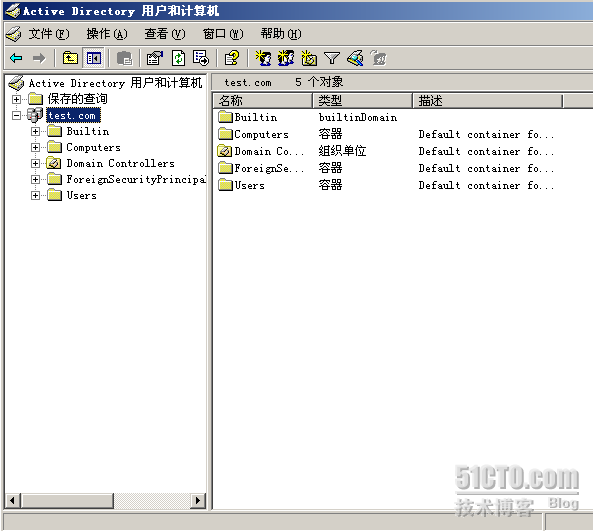The height and width of the screenshot is (531, 593).
Task: Click the 组织单位 type cell
Action: [342, 151]
